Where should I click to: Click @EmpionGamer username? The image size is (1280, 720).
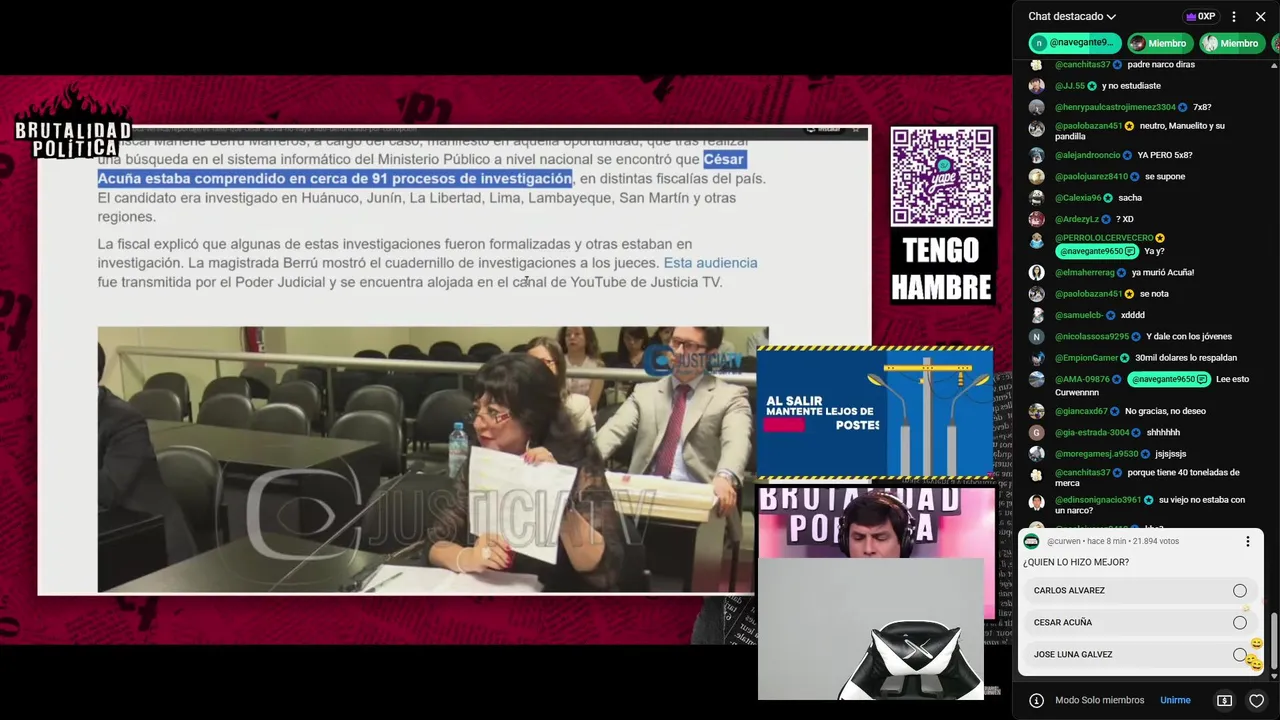click(x=1086, y=358)
